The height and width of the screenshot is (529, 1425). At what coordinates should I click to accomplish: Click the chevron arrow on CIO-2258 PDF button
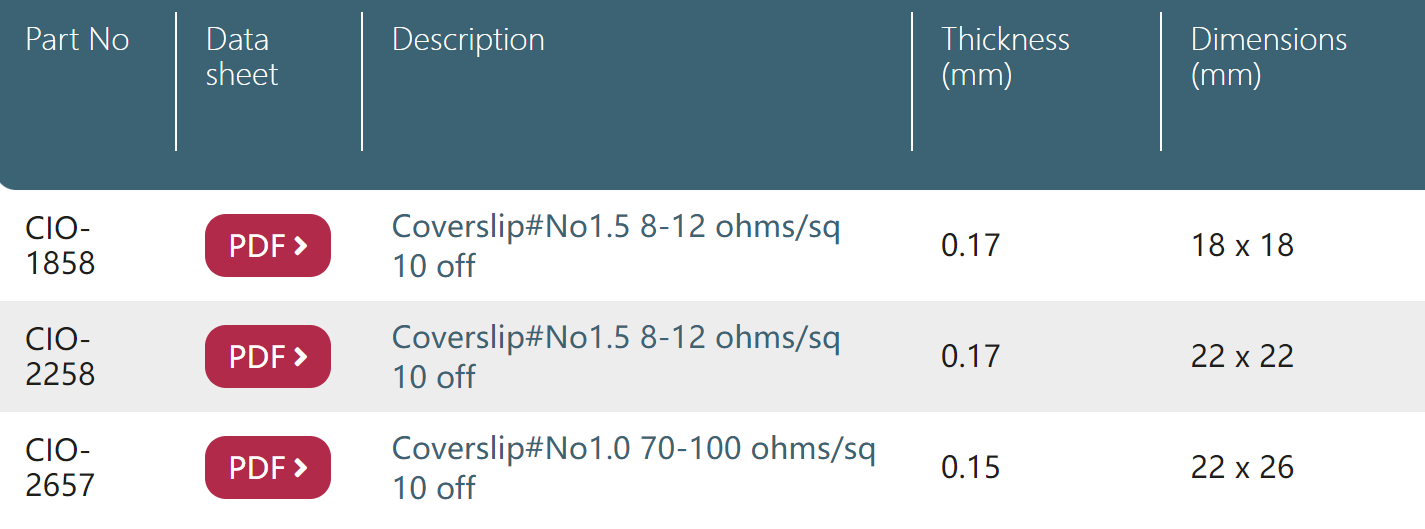pyautogui.click(x=300, y=356)
